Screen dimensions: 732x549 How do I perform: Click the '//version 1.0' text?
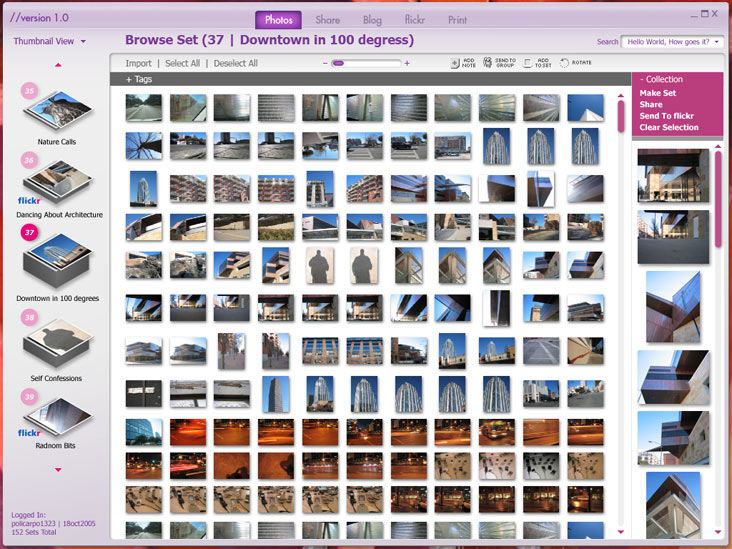click(x=39, y=18)
